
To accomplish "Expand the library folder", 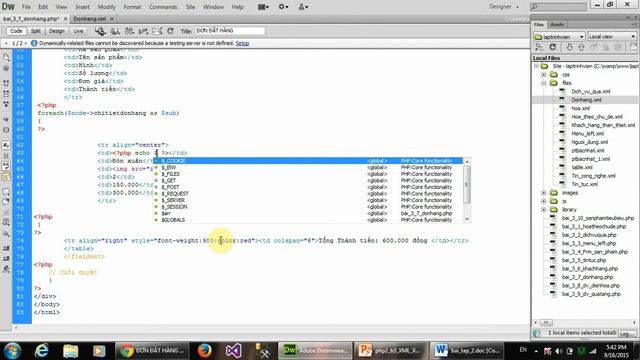I will [x=544, y=209].
